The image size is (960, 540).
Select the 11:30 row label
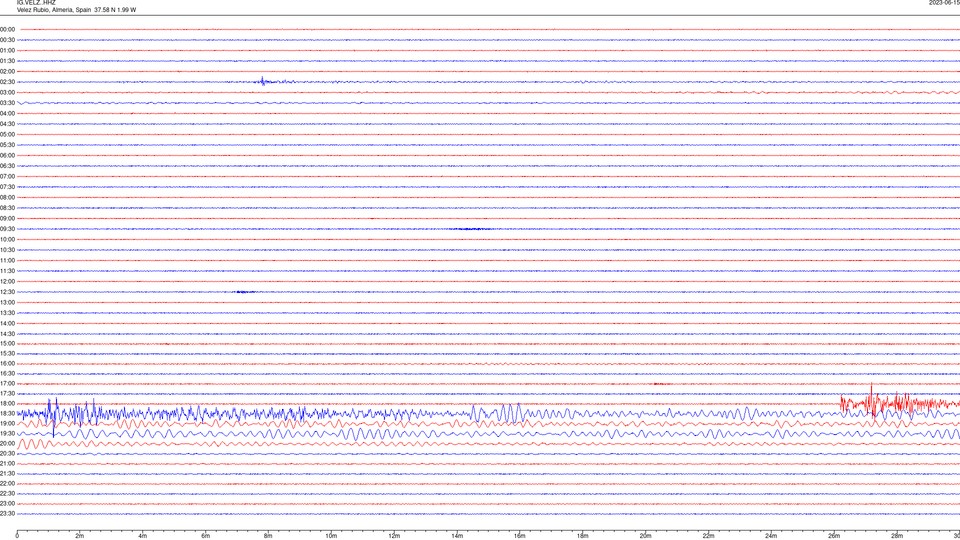[7, 271]
